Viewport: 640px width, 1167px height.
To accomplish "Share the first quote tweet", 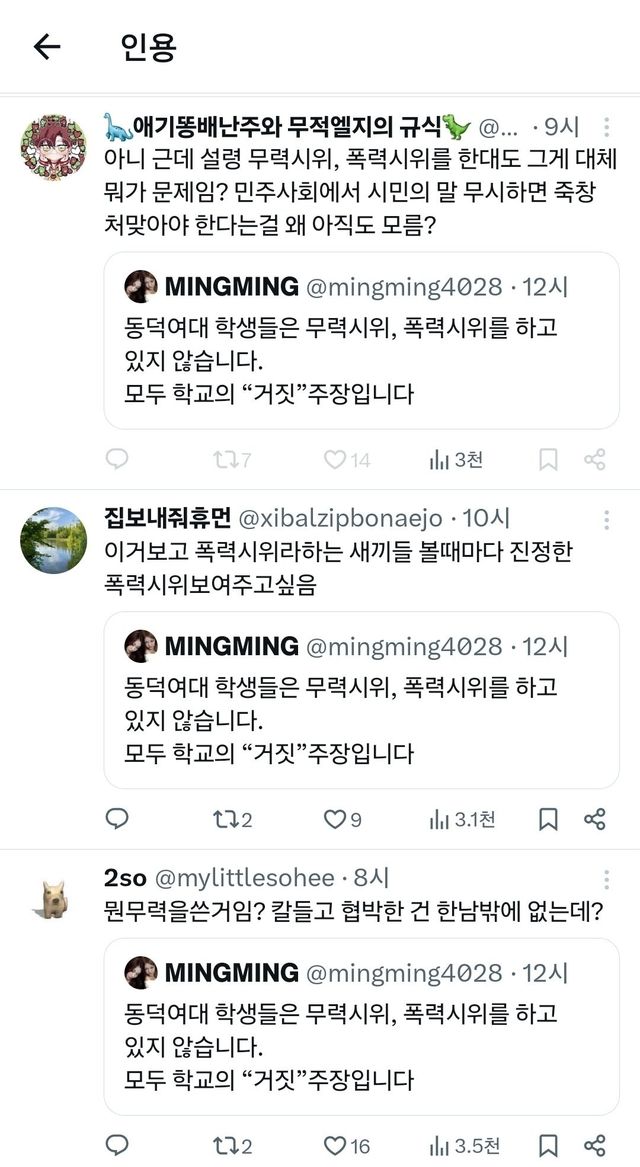I will click(595, 460).
